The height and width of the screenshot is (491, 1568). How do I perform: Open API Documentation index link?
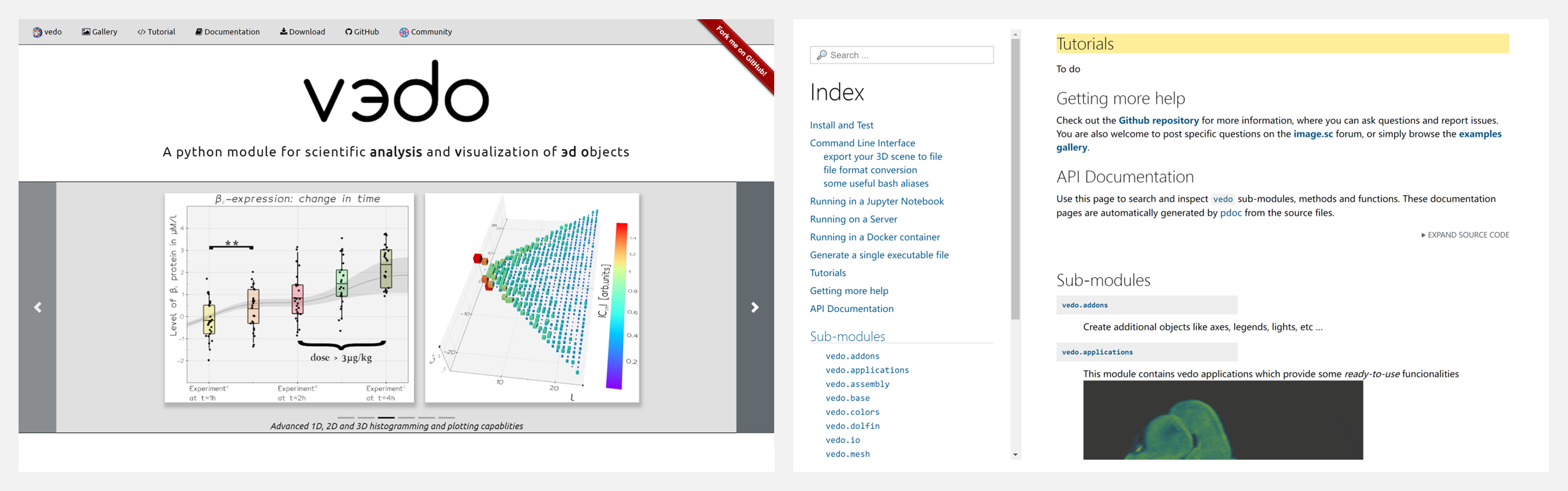[x=851, y=309]
